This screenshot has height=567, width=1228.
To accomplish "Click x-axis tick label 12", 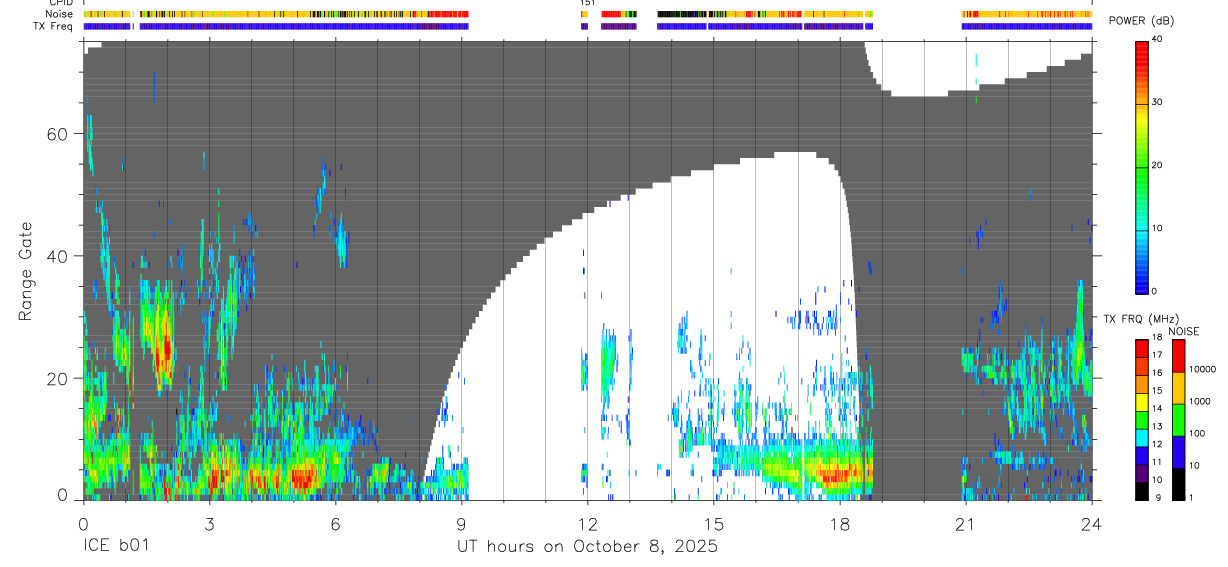I will click(x=587, y=524).
